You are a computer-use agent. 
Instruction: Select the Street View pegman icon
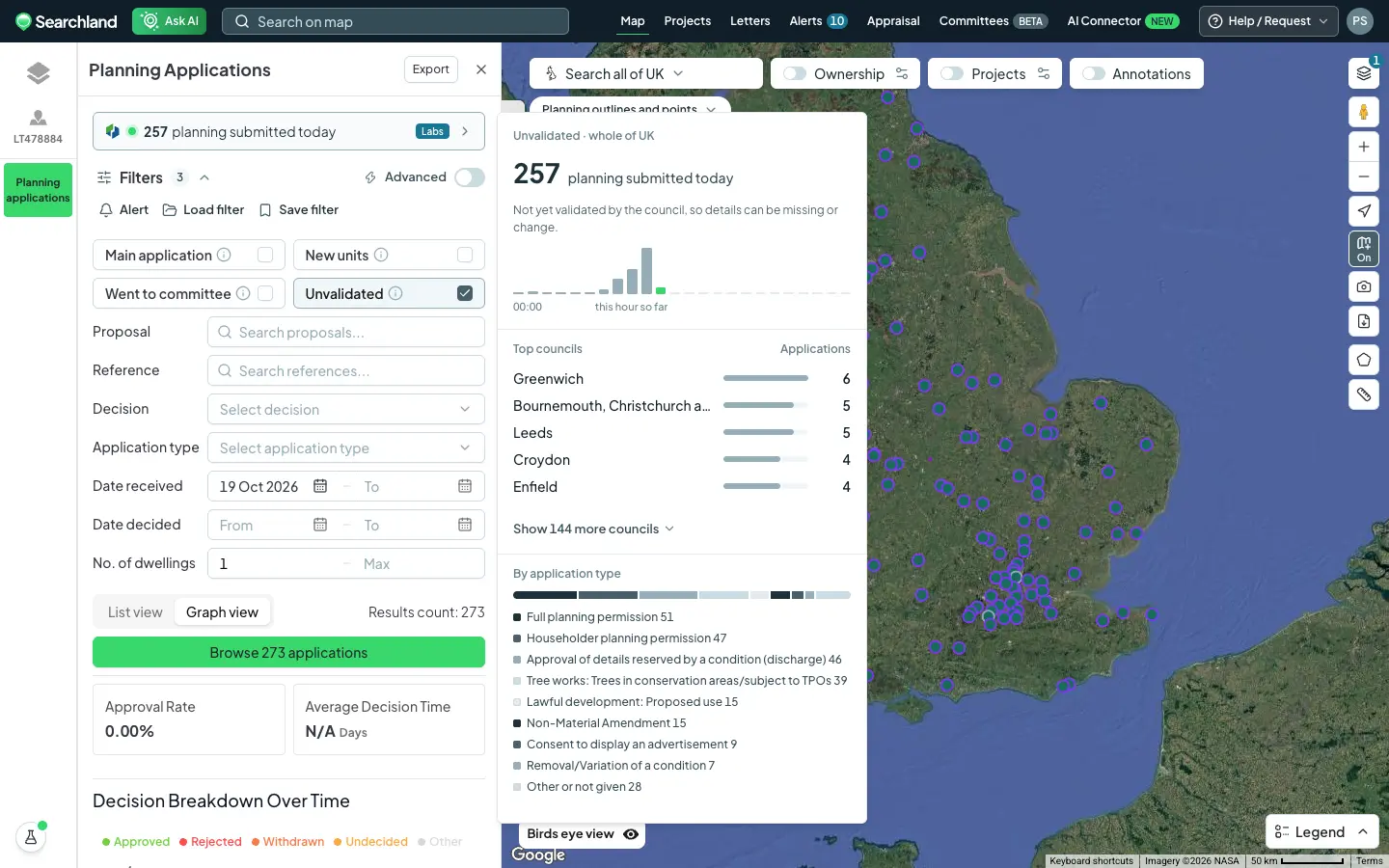pyautogui.click(x=1363, y=112)
